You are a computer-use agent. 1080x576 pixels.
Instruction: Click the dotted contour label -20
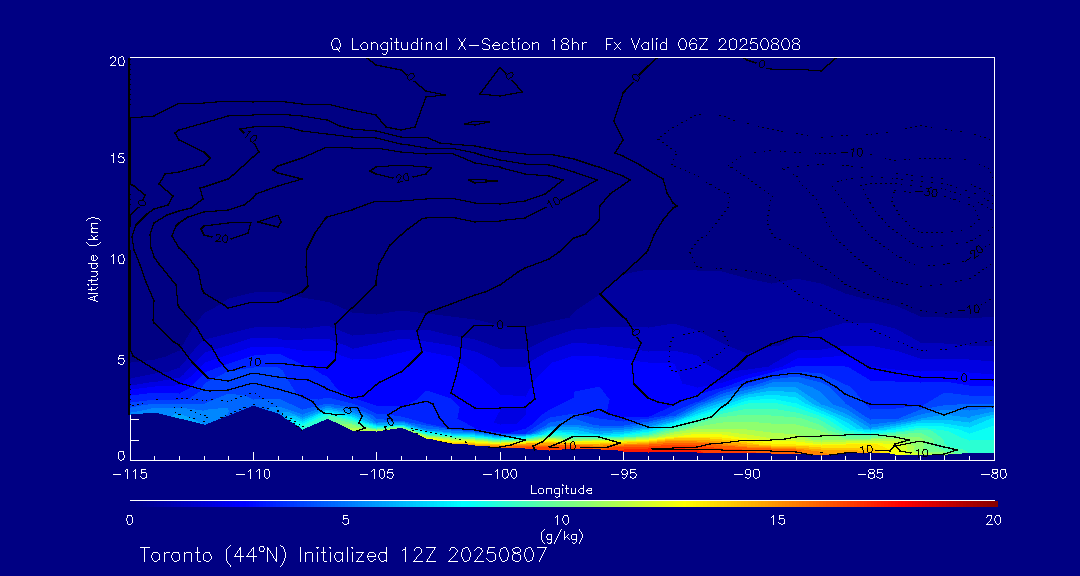pos(973,252)
